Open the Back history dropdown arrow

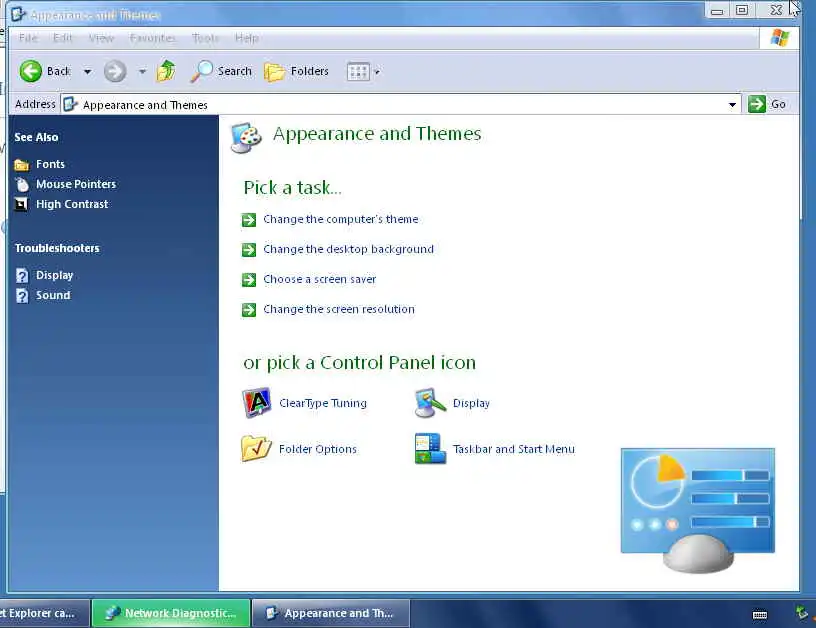pyautogui.click(x=87, y=71)
